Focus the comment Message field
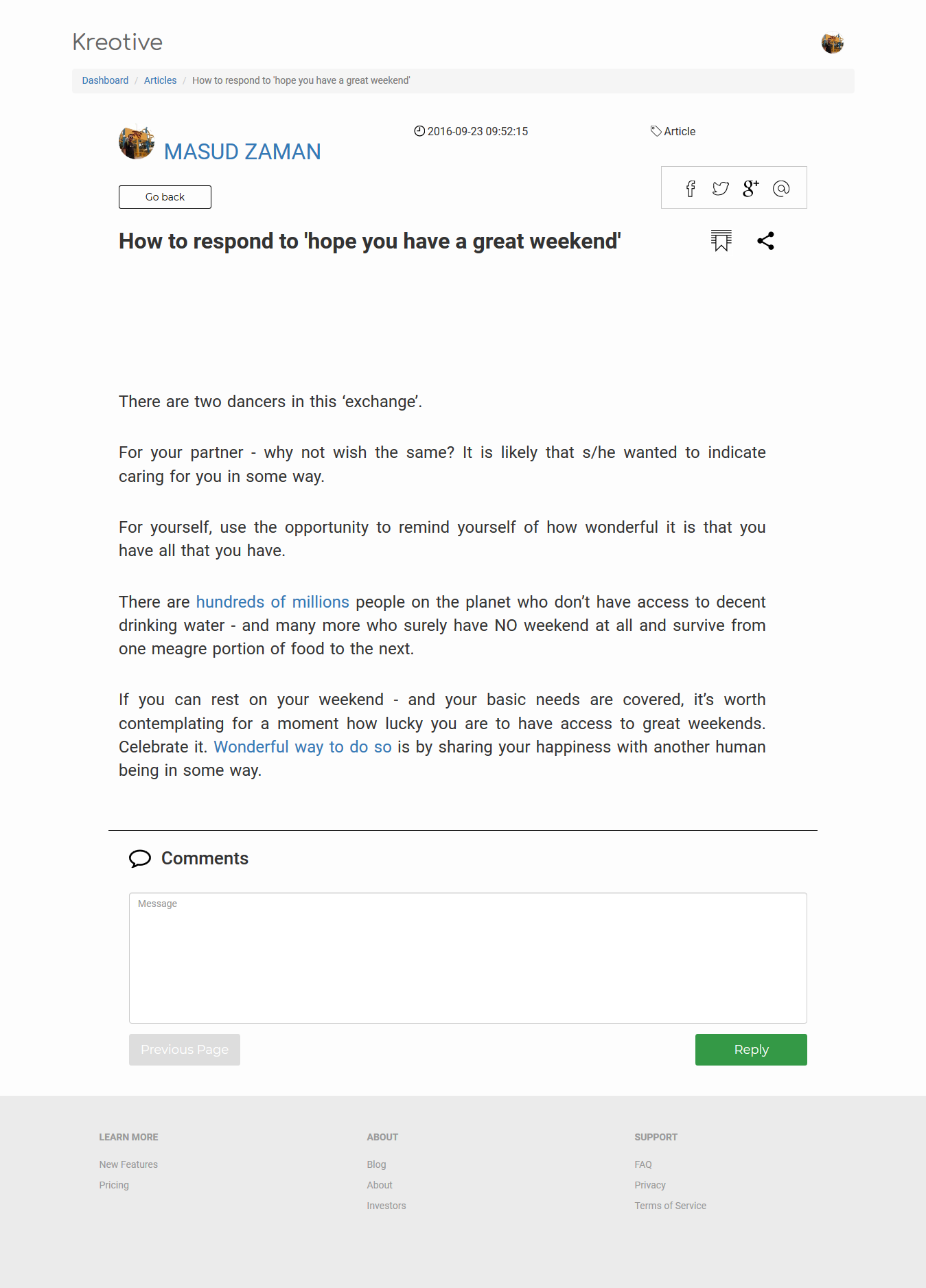Image resolution: width=926 pixels, height=1288 pixels. pyautogui.click(x=467, y=958)
